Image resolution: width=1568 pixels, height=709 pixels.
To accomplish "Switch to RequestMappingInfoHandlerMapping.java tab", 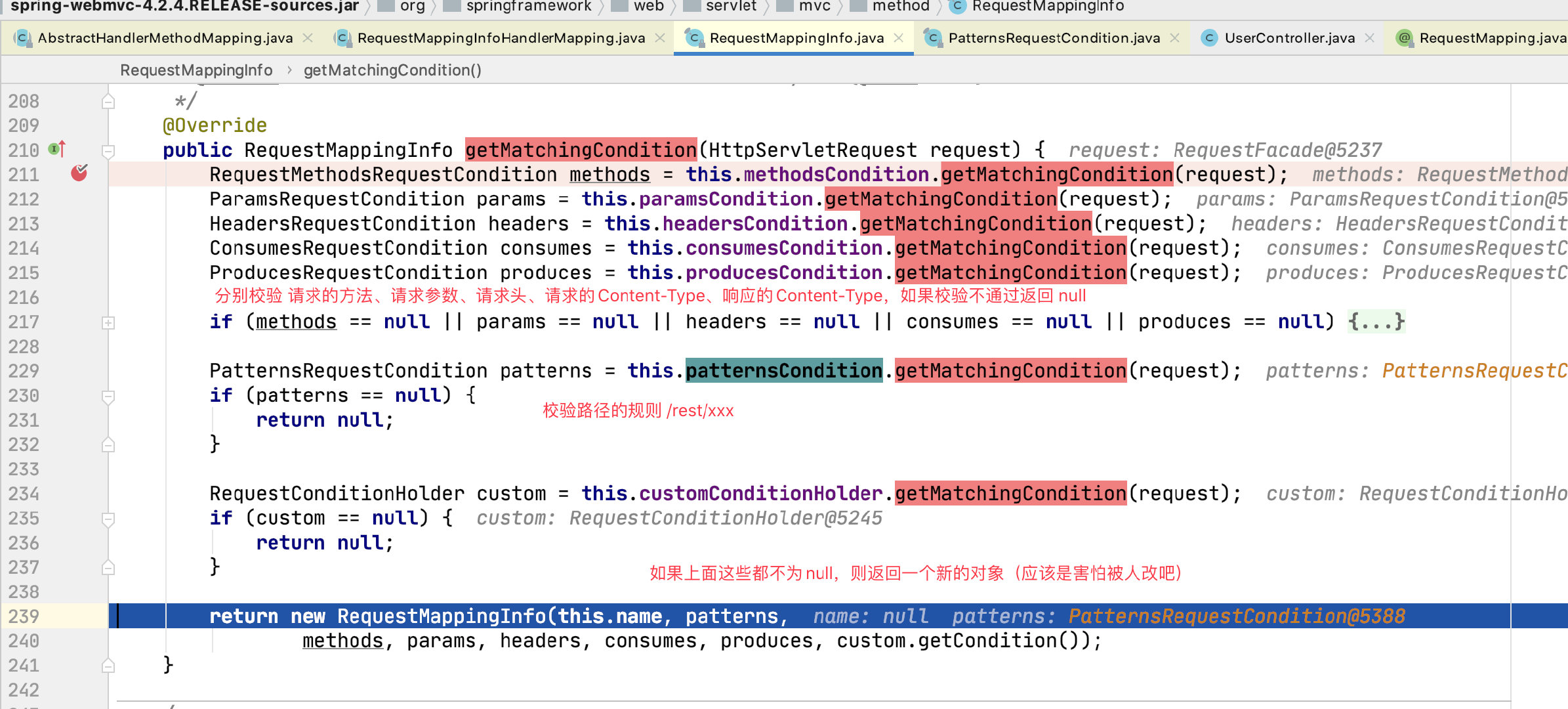I will click(x=501, y=38).
